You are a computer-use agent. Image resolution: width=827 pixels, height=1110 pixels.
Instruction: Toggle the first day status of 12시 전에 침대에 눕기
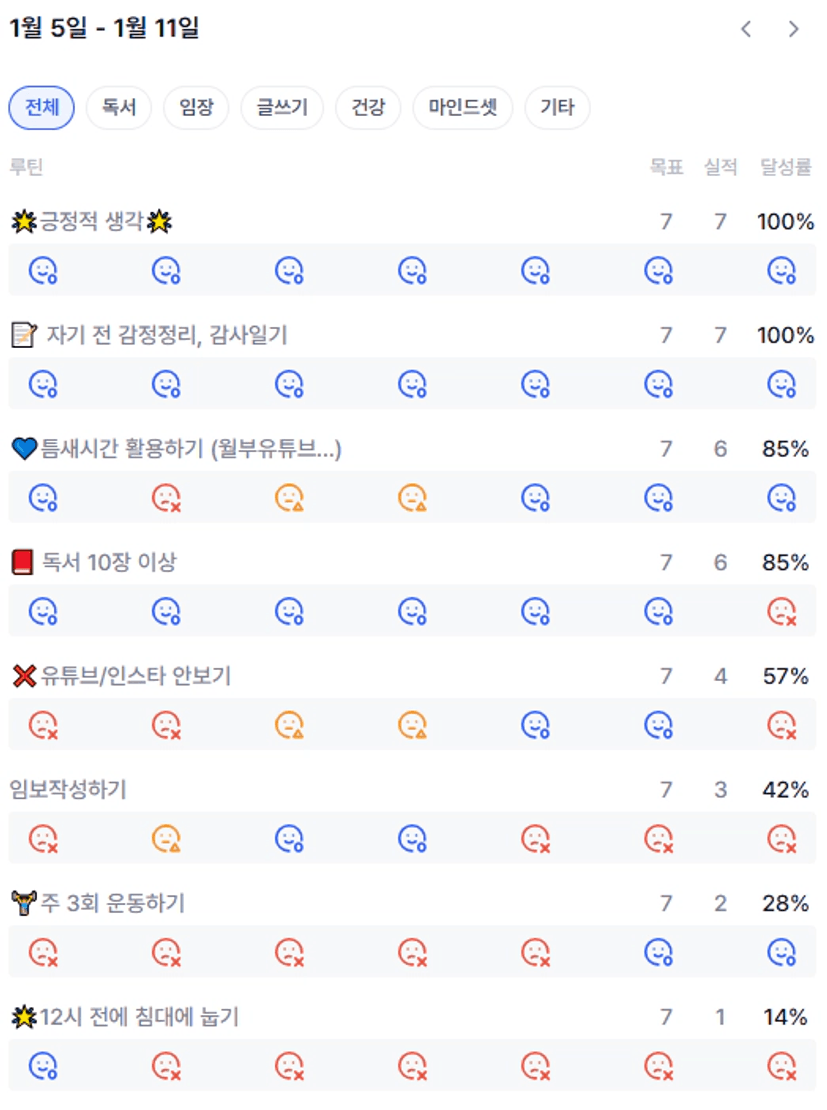43,1065
